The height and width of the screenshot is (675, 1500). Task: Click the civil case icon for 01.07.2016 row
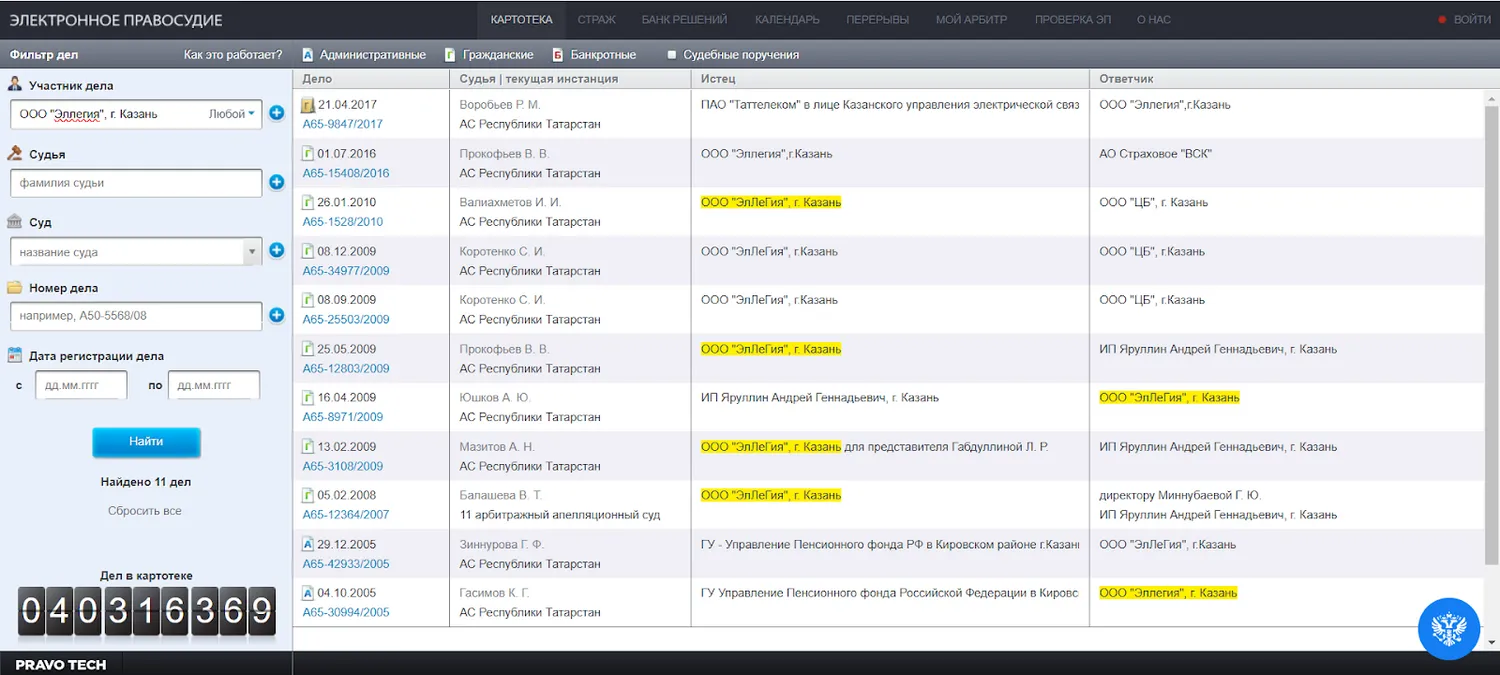308,154
